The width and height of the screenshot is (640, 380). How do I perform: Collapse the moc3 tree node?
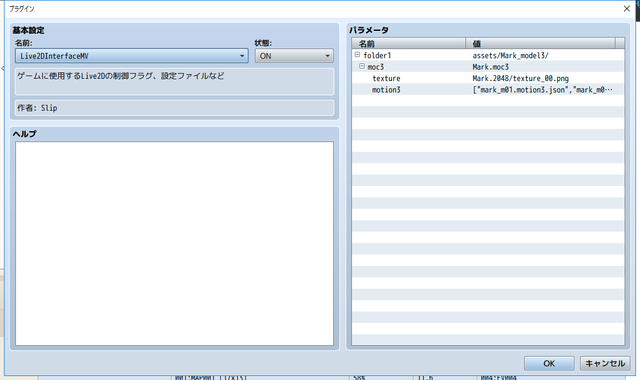tap(362, 66)
